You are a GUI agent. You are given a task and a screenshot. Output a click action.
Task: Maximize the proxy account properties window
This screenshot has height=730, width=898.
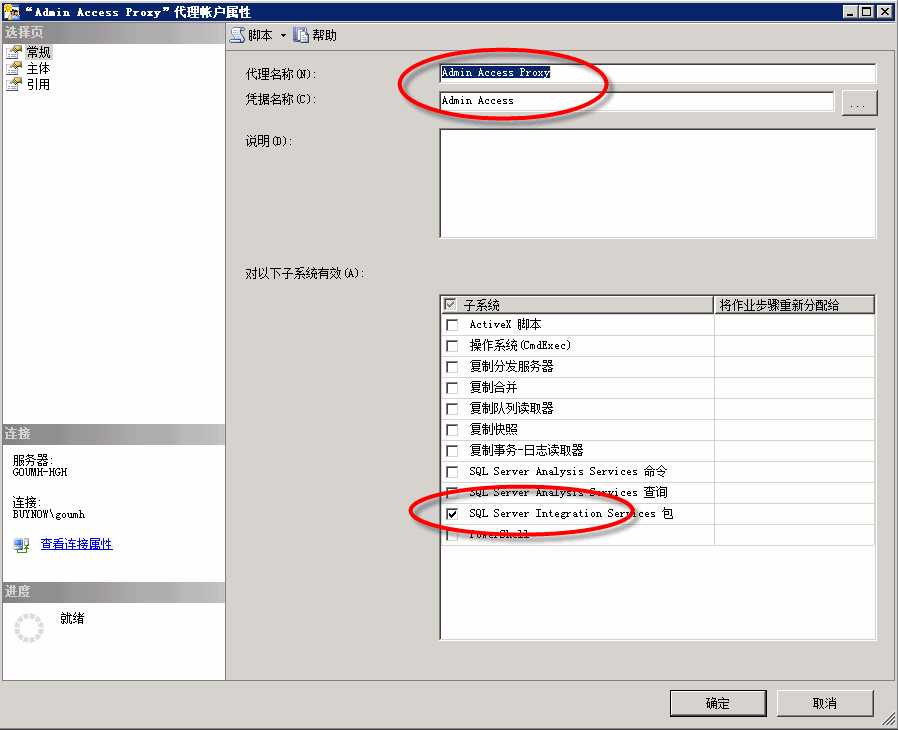click(867, 11)
